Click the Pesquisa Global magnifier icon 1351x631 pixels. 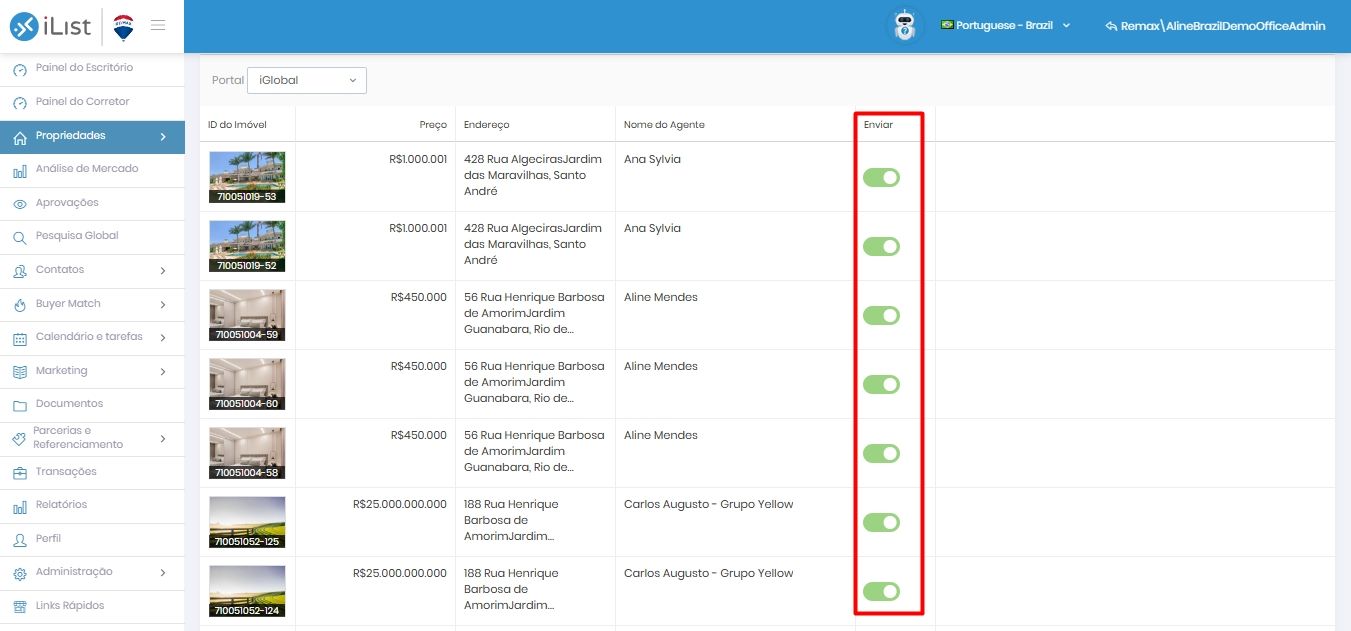(x=20, y=237)
